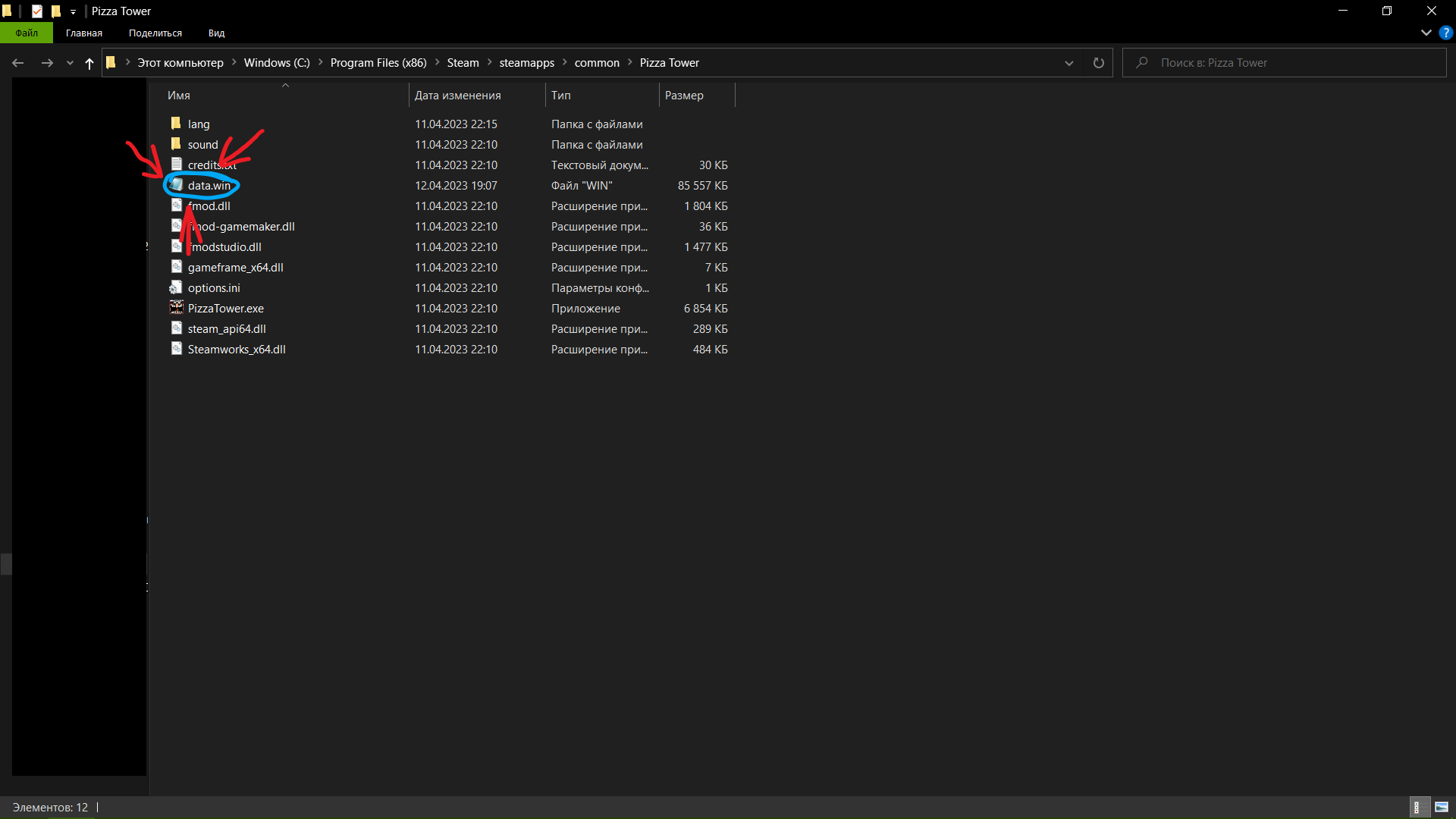Select the steam_api64.dll file
1456x819 pixels.
tap(227, 328)
